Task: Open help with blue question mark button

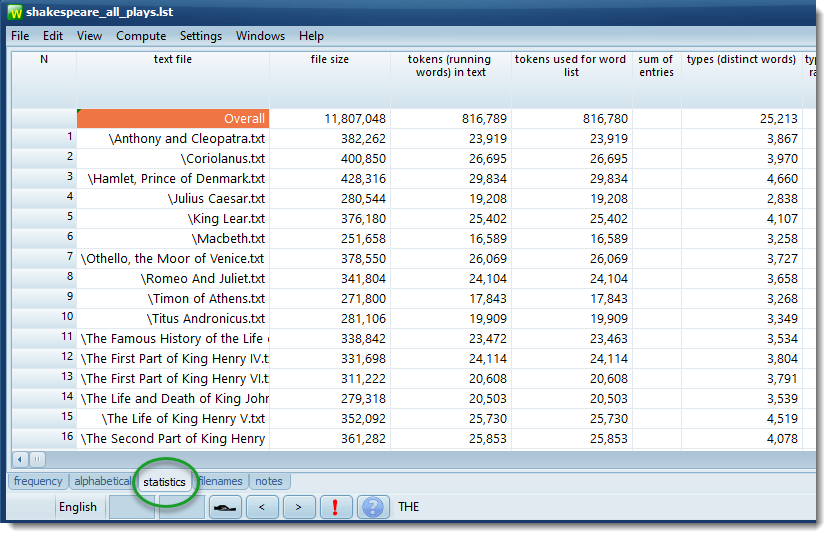Action: point(373,507)
